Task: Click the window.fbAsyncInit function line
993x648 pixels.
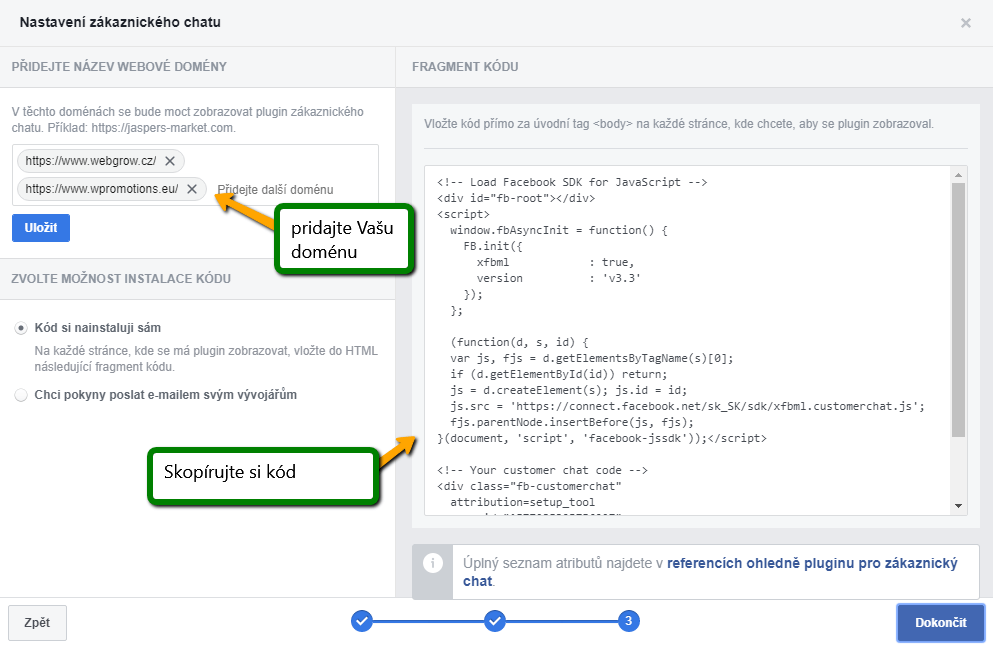Action: (x=559, y=231)
